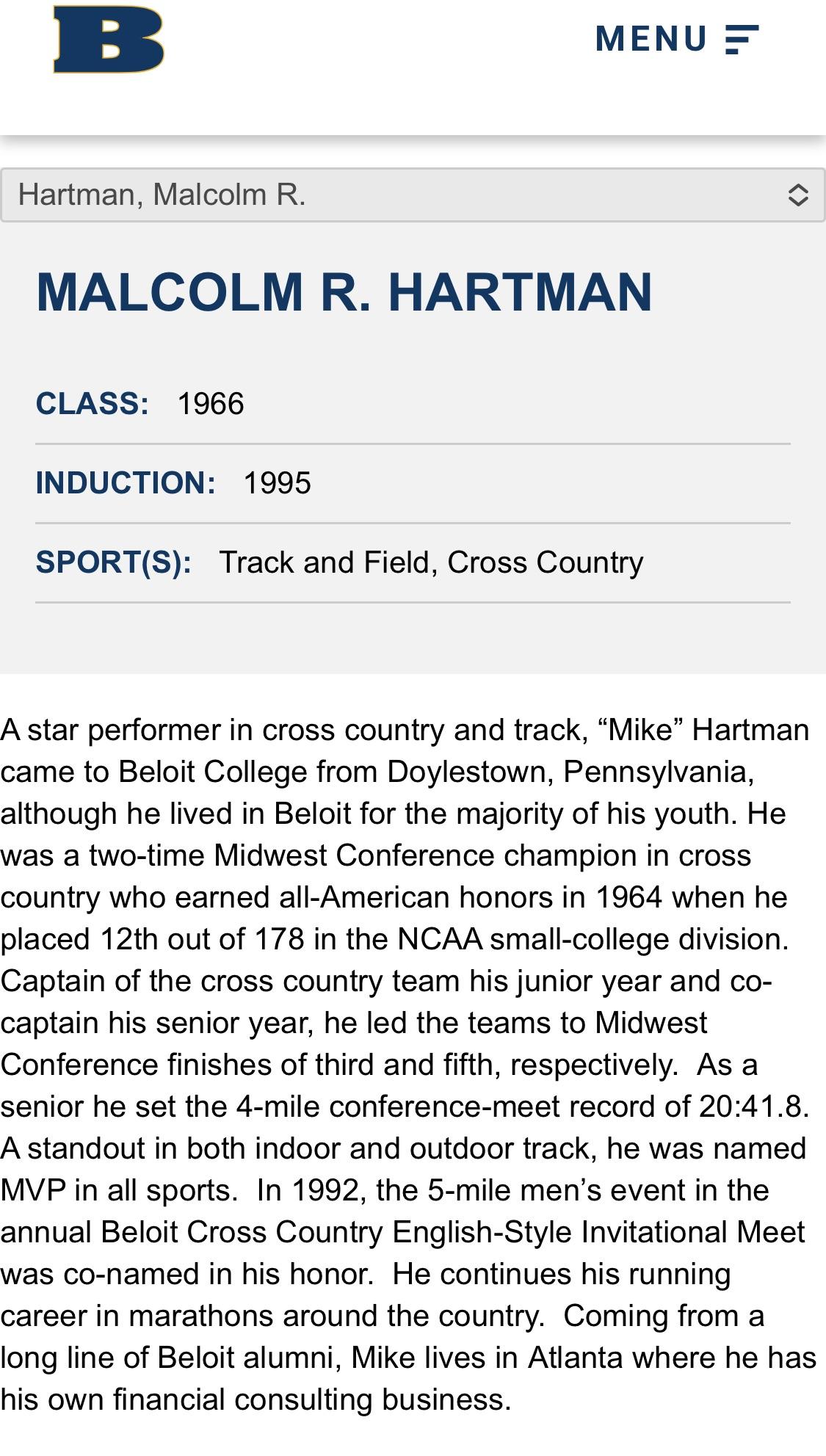Select the 1995 induction year
The height and width of the screenshot is (1456, 826).
pos(276,483)
